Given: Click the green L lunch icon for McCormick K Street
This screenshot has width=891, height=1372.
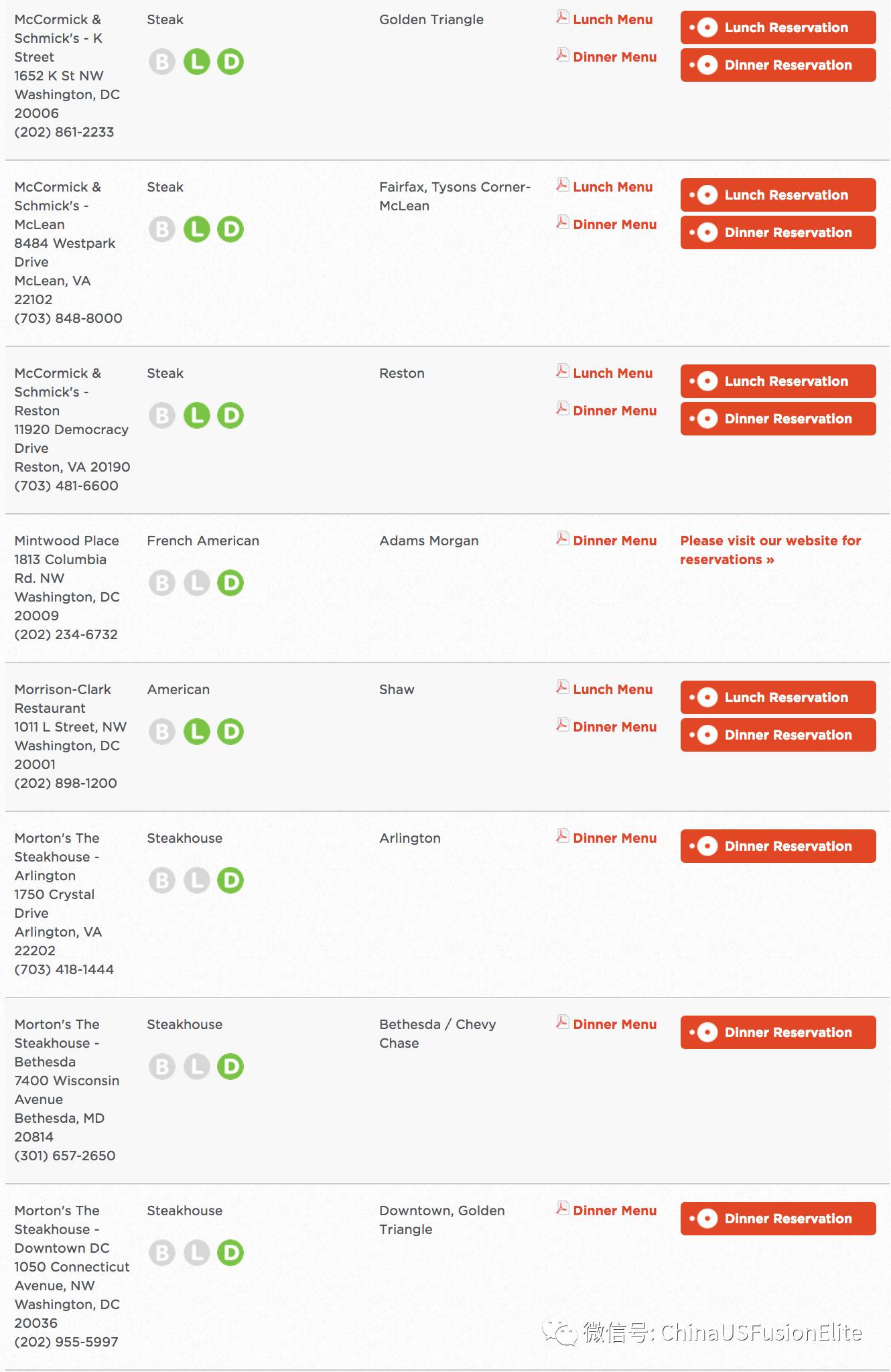Looking at the screenshot, I should 197,62.
